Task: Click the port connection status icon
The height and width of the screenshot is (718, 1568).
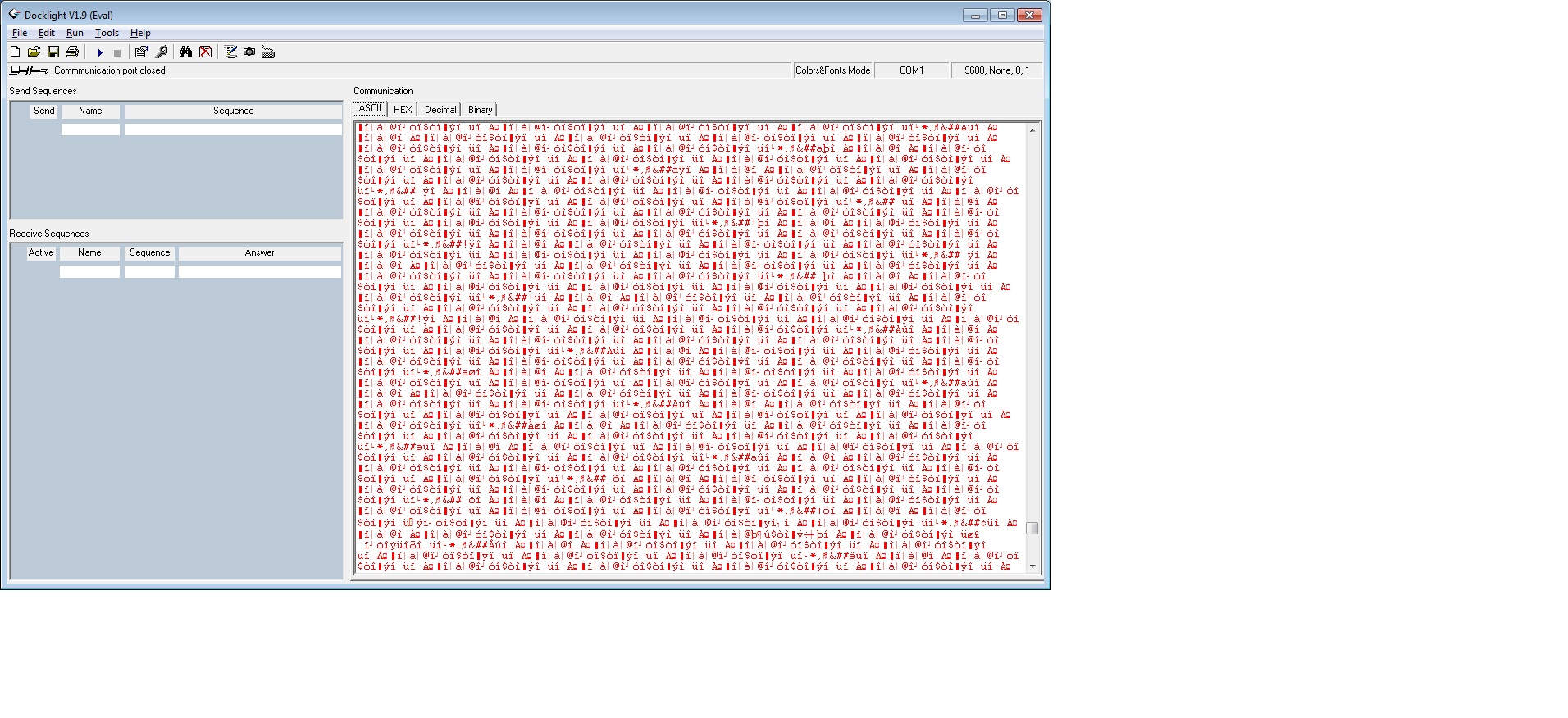Action: point(30,70)
